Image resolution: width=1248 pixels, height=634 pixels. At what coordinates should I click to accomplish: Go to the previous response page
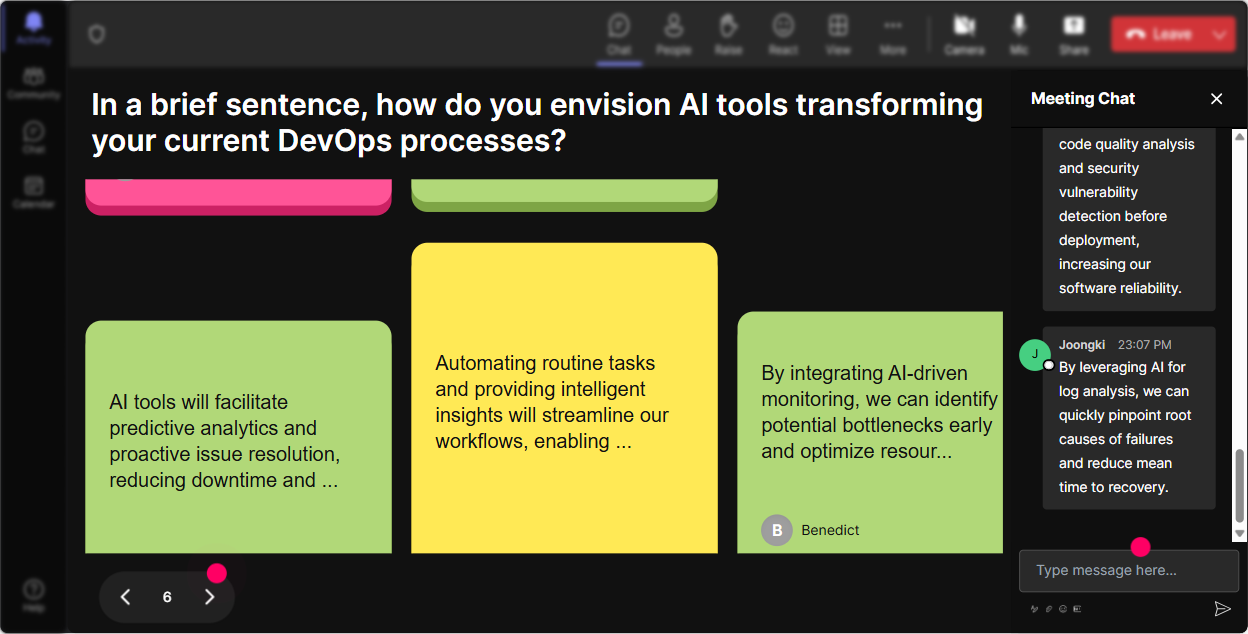[x=125, y=597]
